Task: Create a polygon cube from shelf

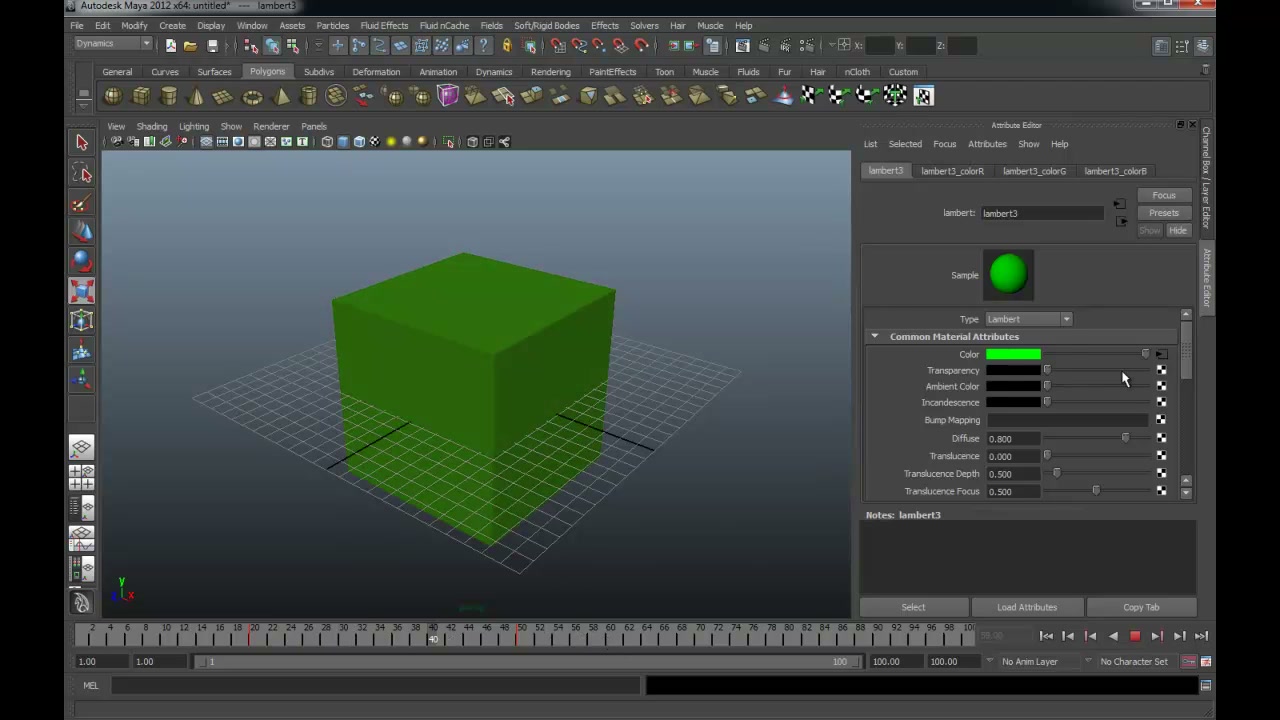Action: (141, 96)
